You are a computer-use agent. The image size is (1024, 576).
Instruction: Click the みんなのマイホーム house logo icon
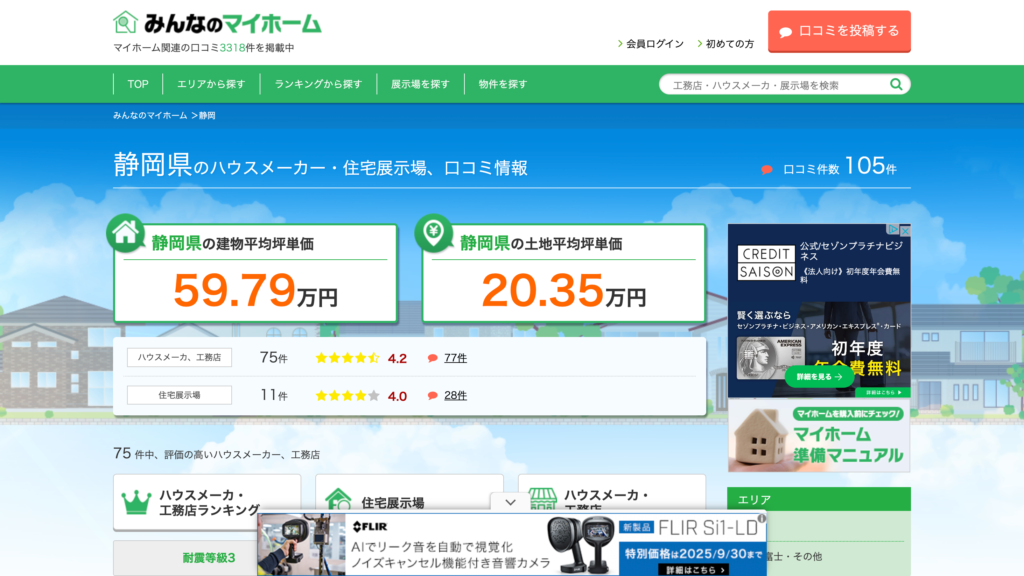click(x=126, y=22)
